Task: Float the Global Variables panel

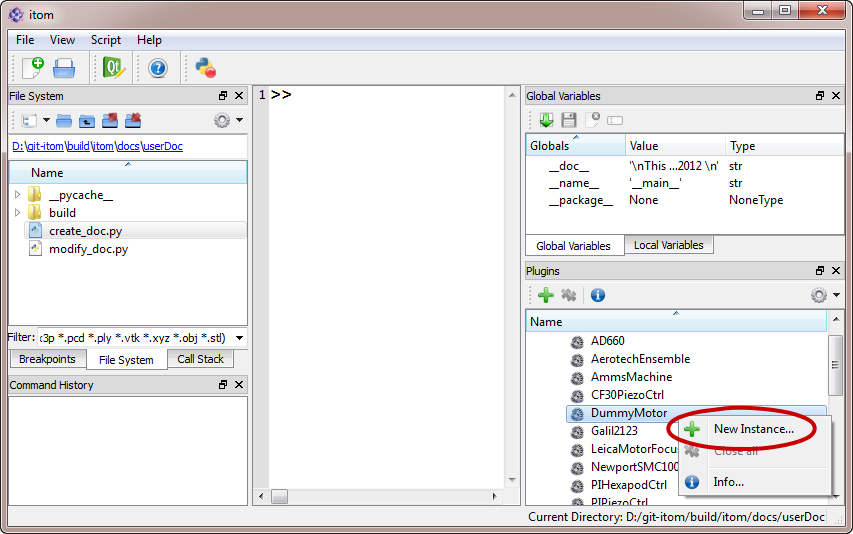Action: point(820,96)
